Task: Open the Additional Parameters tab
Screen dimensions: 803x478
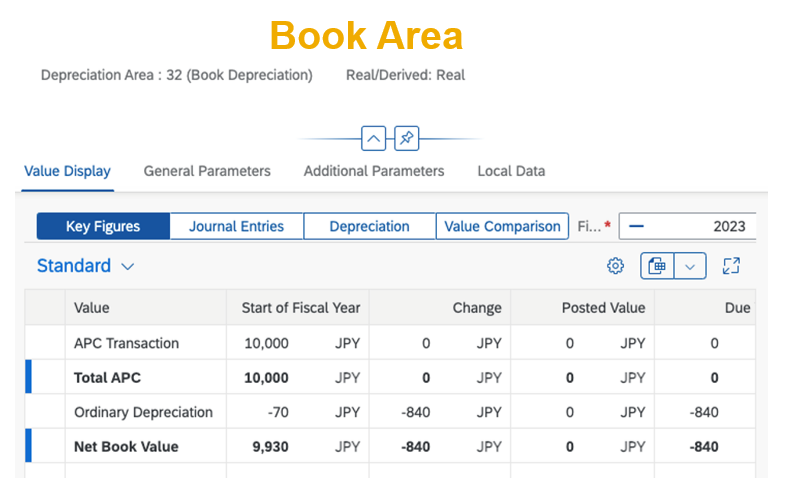Action: [x=374, y=171]
